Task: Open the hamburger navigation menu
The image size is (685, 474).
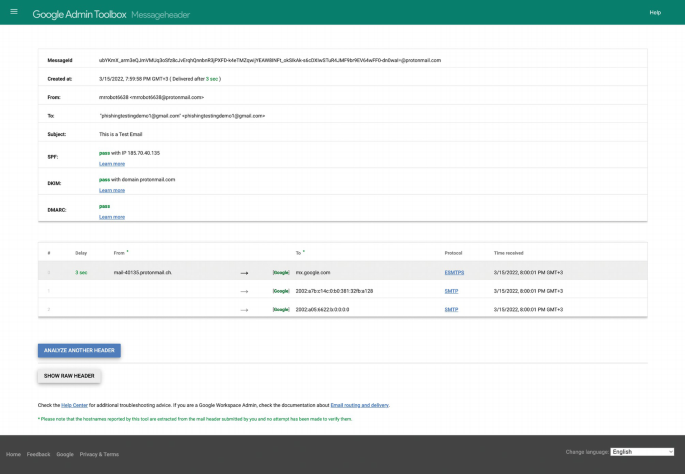Action: (14, 13)
